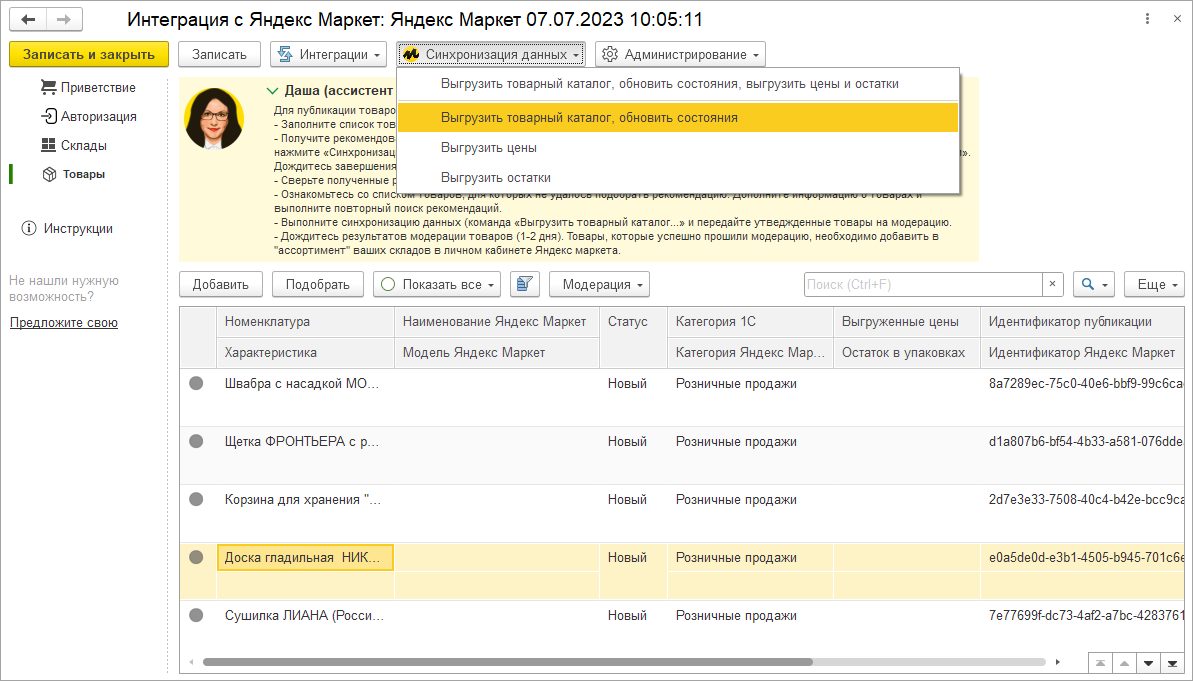Select the Сушилка ЛИАНА (Росси... cell

[x=305, y=616]
